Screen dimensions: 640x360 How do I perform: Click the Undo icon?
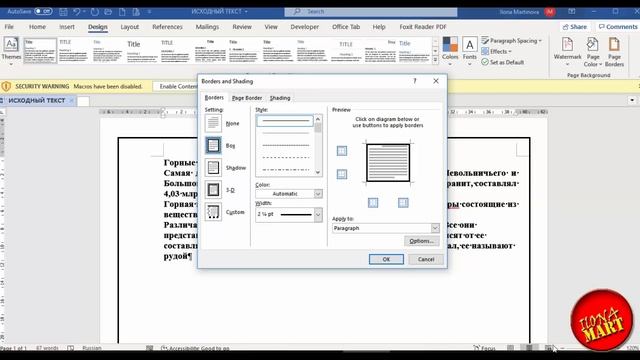(77, 12)
